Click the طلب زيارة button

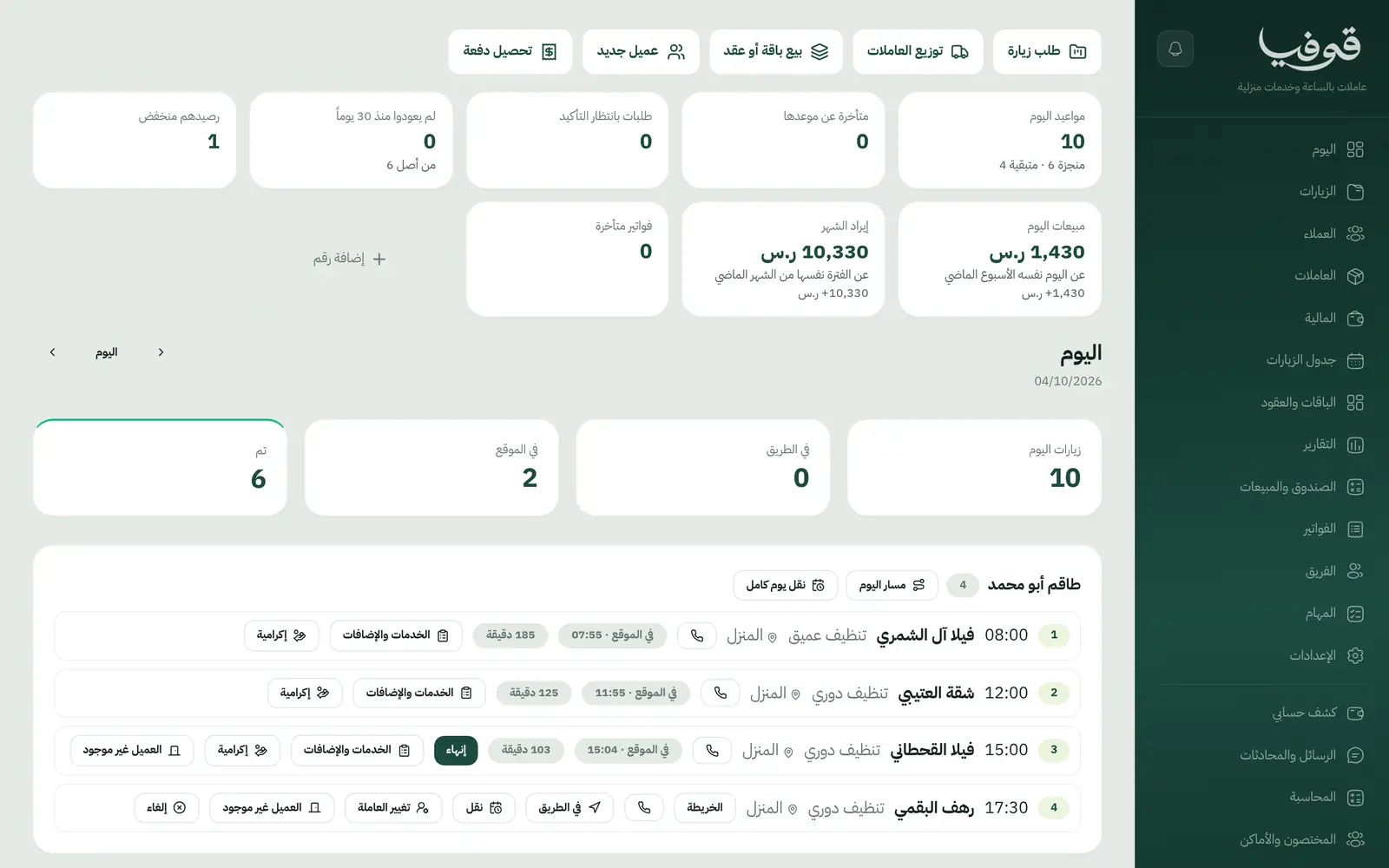click(x=1047, y=51)
